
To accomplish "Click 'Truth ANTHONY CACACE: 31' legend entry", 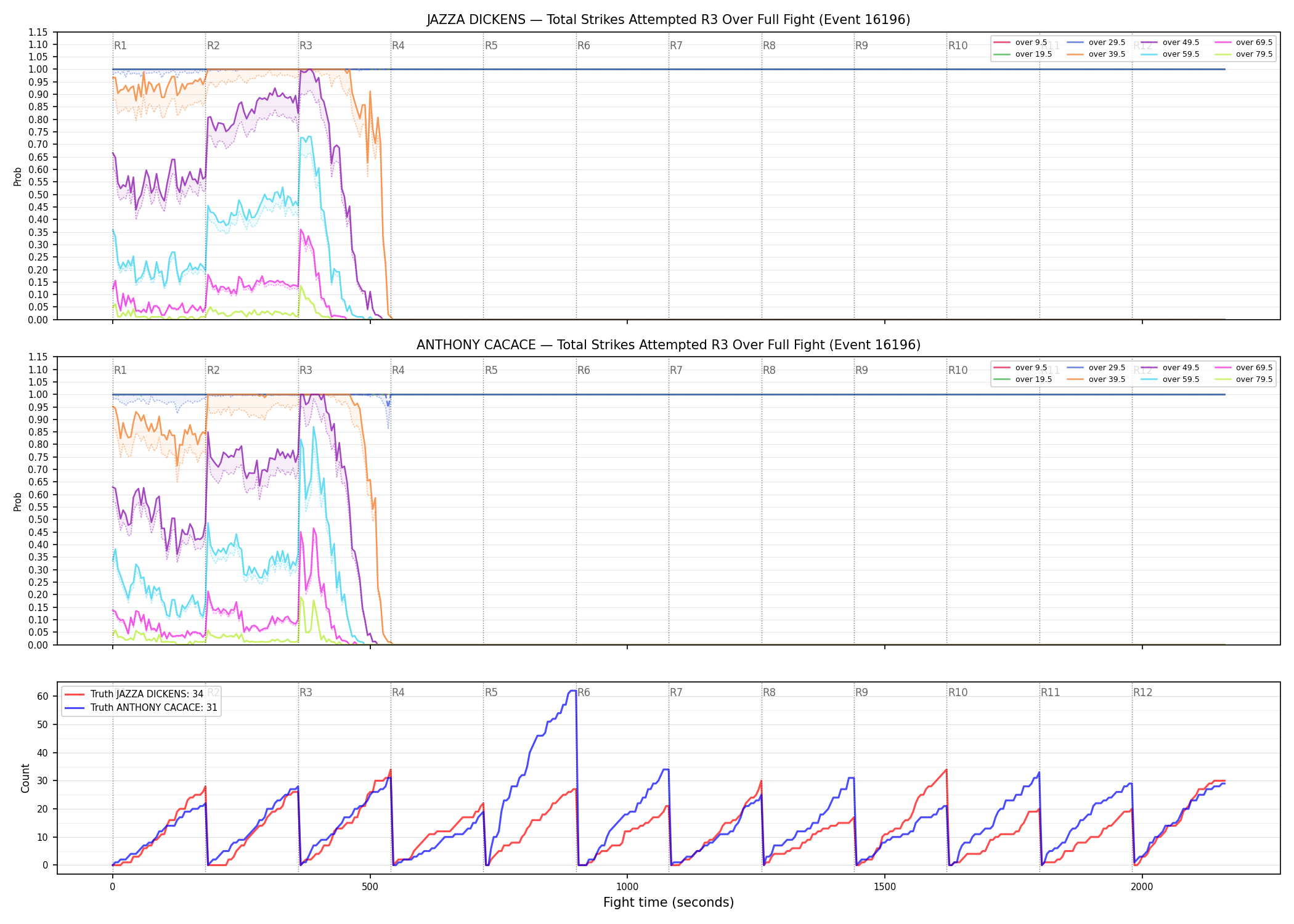I will [x=154, y=708].
